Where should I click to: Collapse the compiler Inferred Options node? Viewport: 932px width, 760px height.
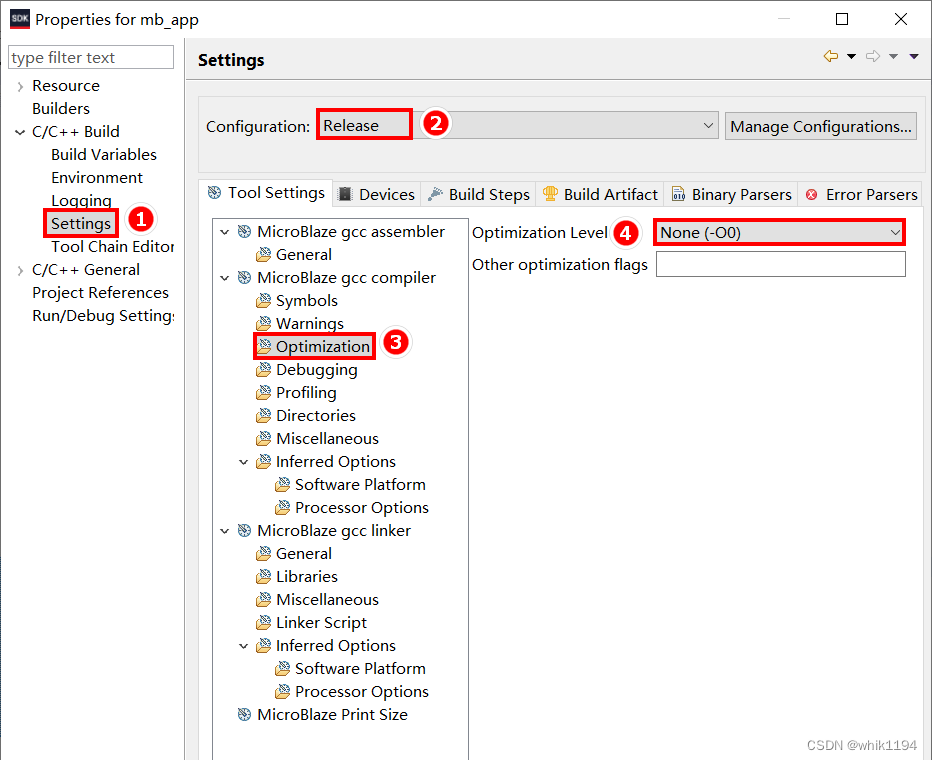[244, 462]
